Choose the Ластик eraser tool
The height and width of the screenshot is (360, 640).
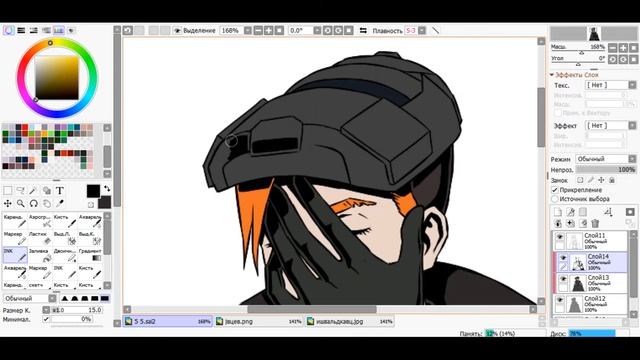point(40,238)
